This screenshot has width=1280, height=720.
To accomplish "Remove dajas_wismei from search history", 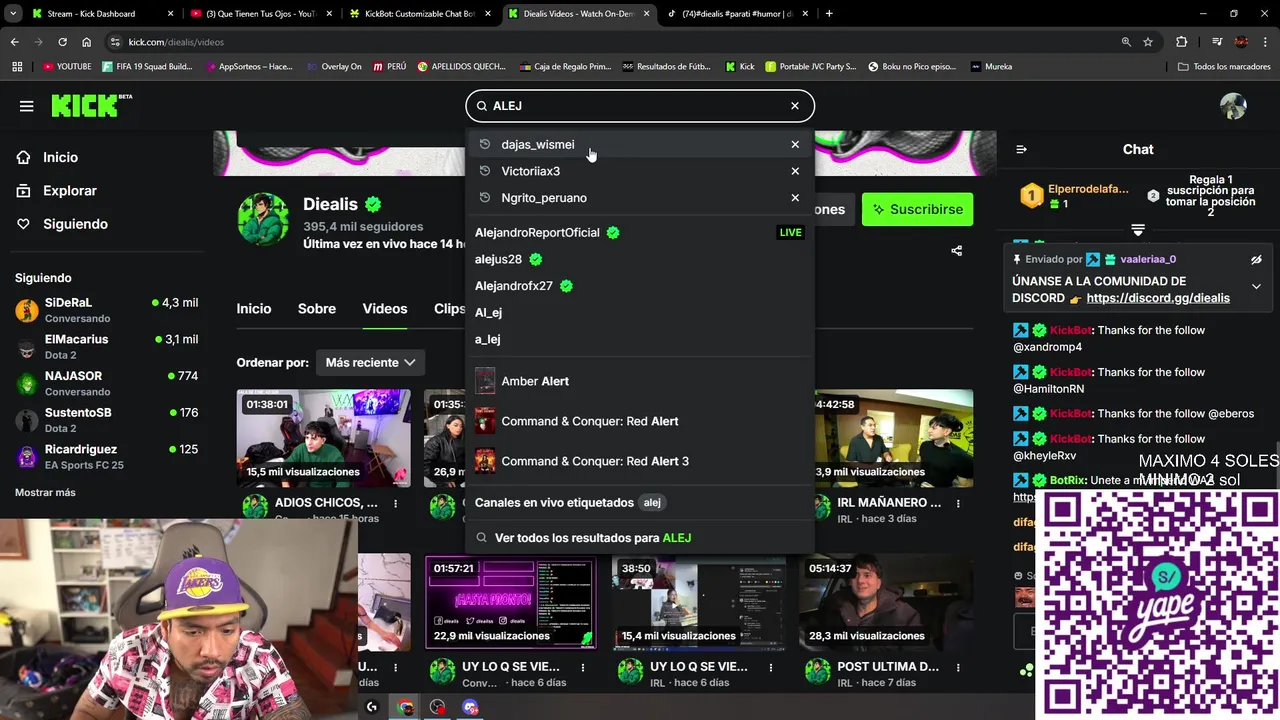I will [795, 144].
